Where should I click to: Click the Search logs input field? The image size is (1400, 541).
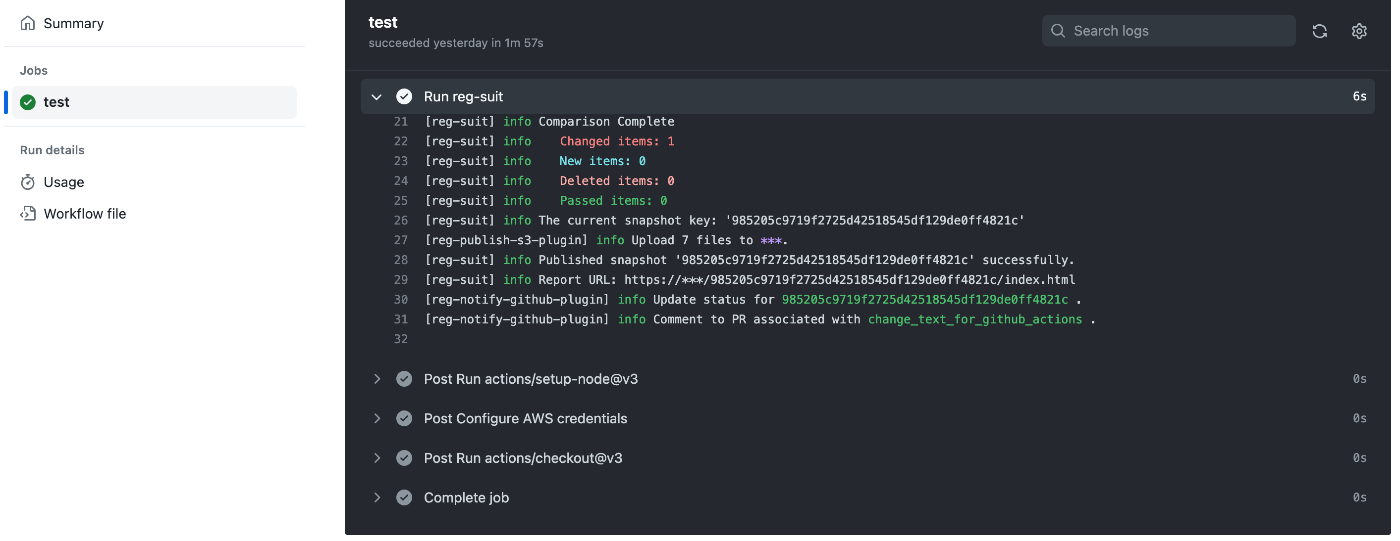[1169, 31]
